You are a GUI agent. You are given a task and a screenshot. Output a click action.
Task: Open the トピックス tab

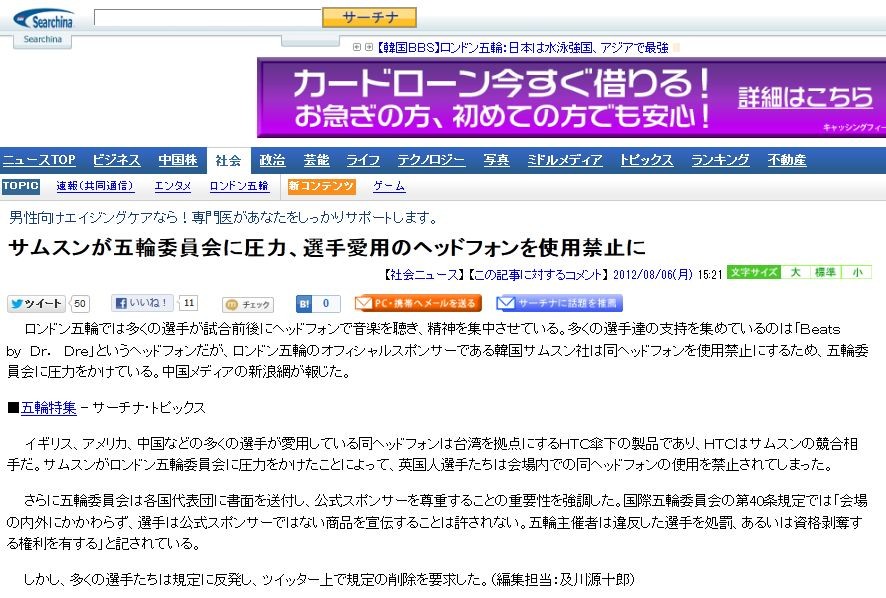point(646,160)
